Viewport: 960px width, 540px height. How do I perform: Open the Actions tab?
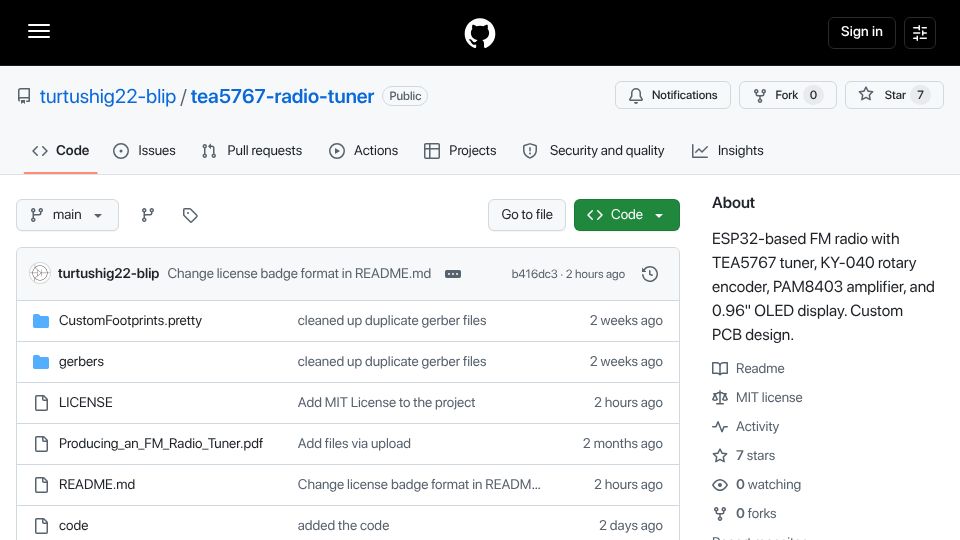click(x=363, y=151)
